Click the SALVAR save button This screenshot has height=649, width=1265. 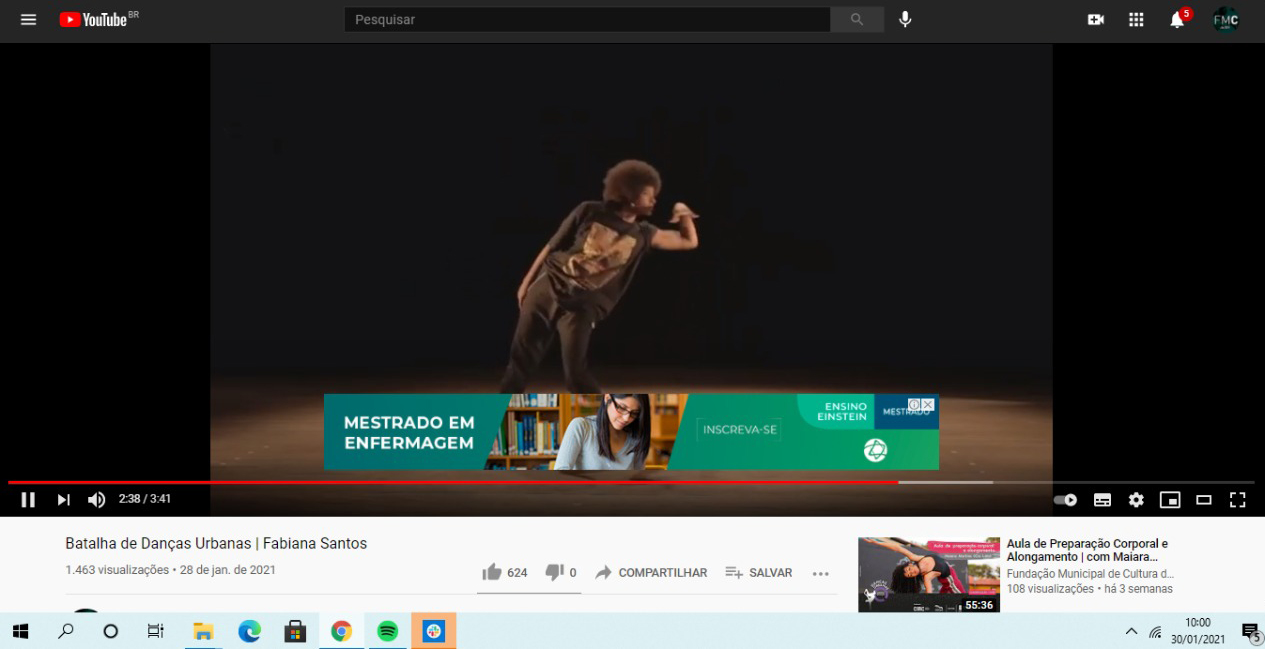[x=759, y=573]
